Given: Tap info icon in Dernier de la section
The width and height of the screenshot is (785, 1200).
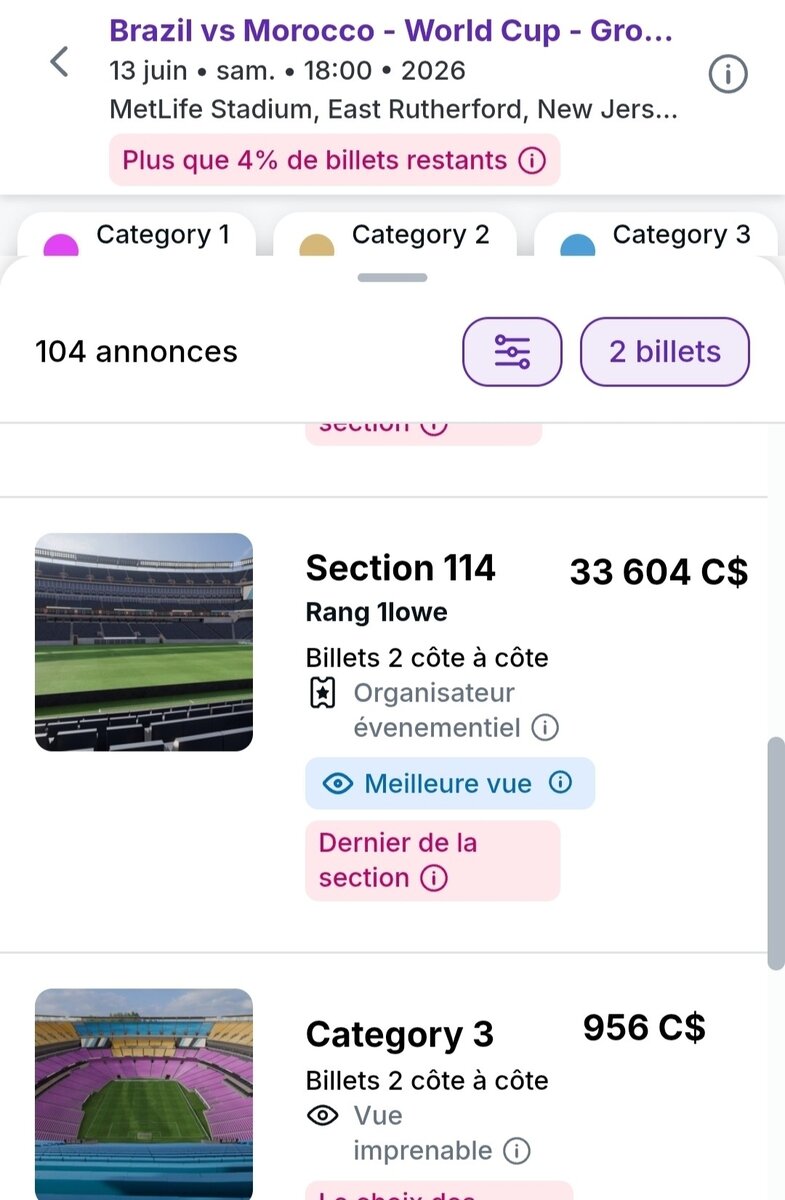Looking at the screenshot, I should tap(433, 878).
